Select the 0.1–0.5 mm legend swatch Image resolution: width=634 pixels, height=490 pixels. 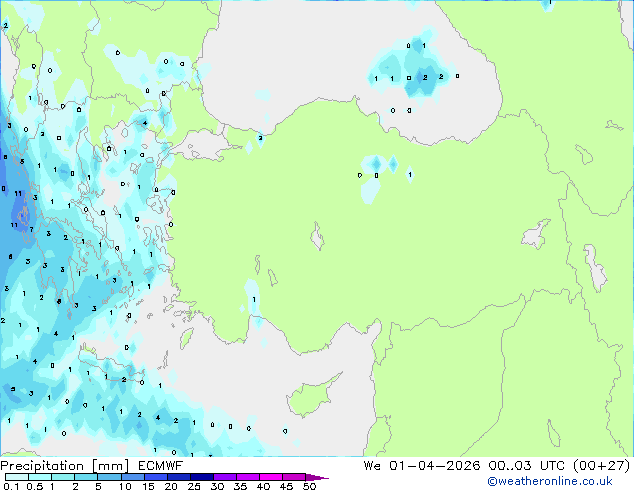click(x=17, y=477)
